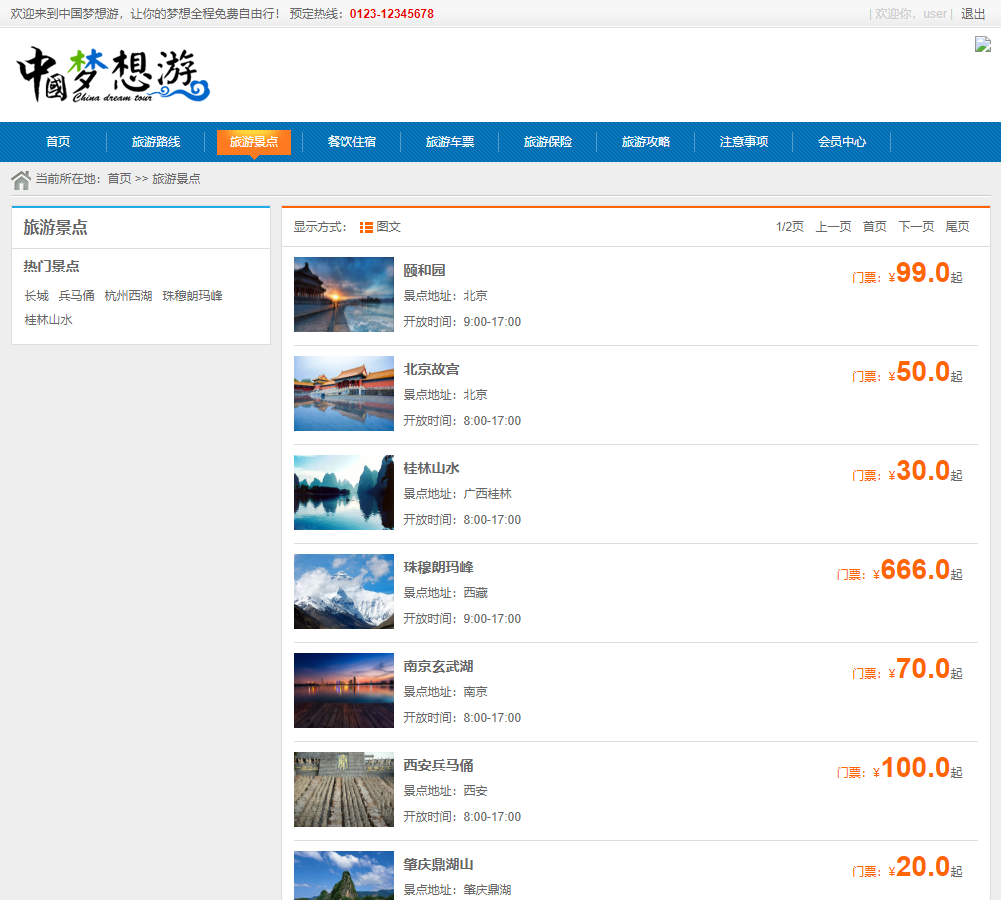Click the 肇庆鼎湖山 attraction title

pyautogui.click(x=439, y=864)
